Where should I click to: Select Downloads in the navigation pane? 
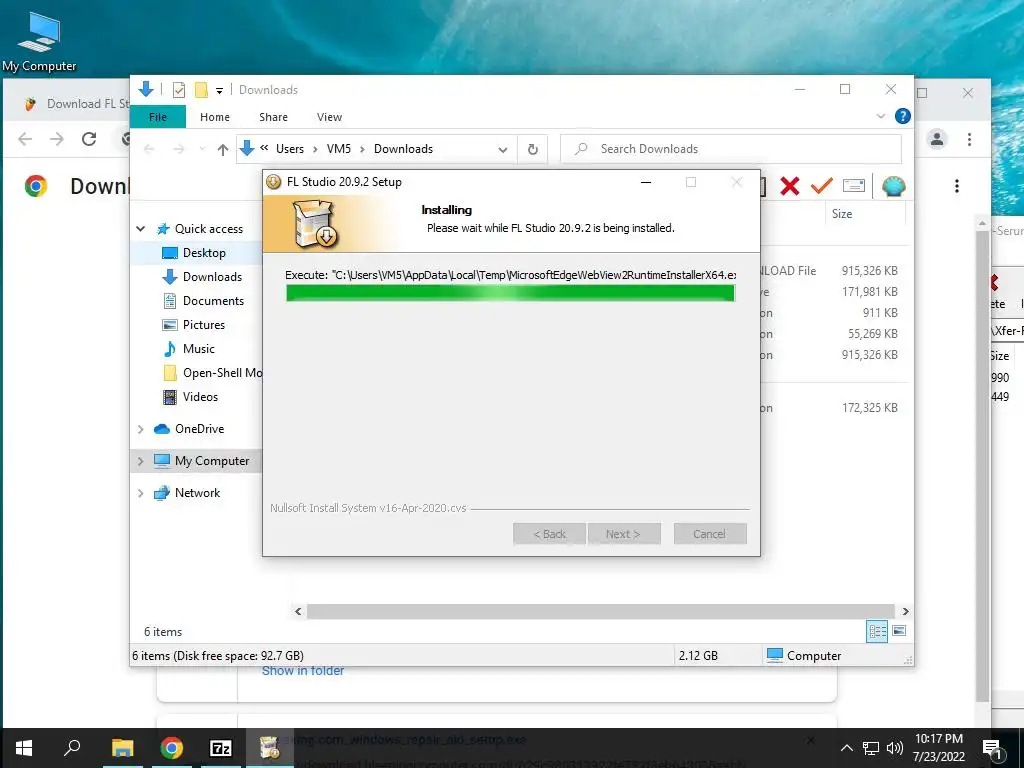point(212,277)
